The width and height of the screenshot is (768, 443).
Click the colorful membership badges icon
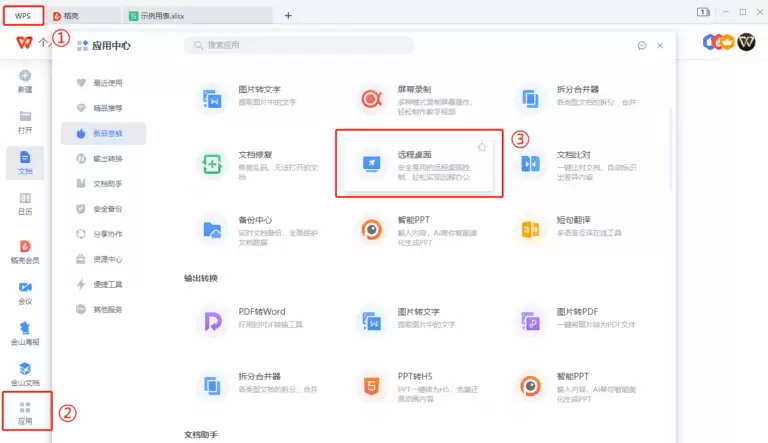point(718,42)
